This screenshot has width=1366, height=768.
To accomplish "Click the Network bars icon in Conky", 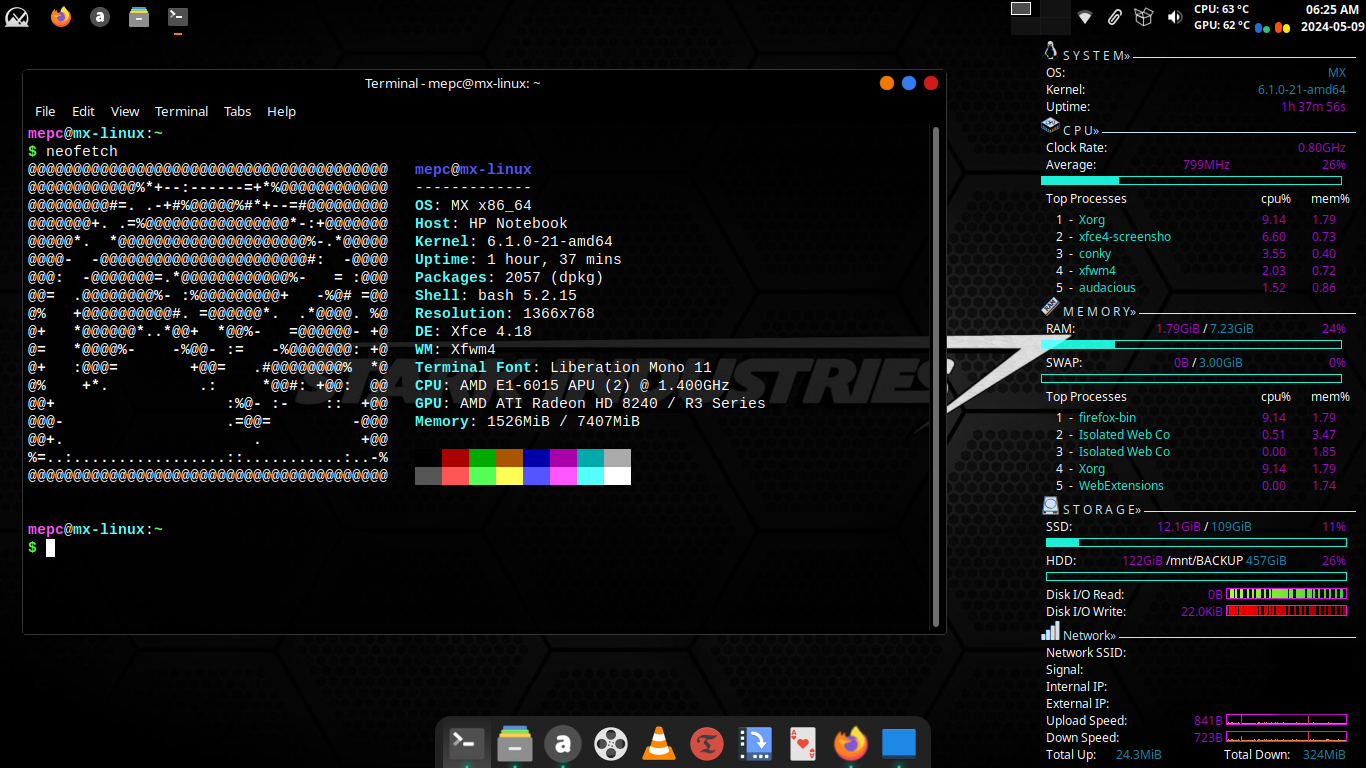I will pyautogui.click(x=1050, y=631).
